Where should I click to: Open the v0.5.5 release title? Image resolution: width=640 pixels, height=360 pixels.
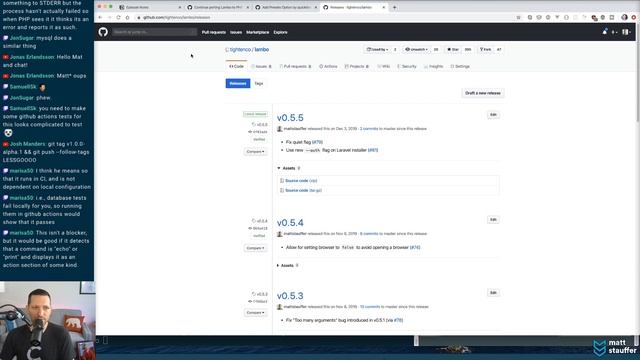coord(290,118)
